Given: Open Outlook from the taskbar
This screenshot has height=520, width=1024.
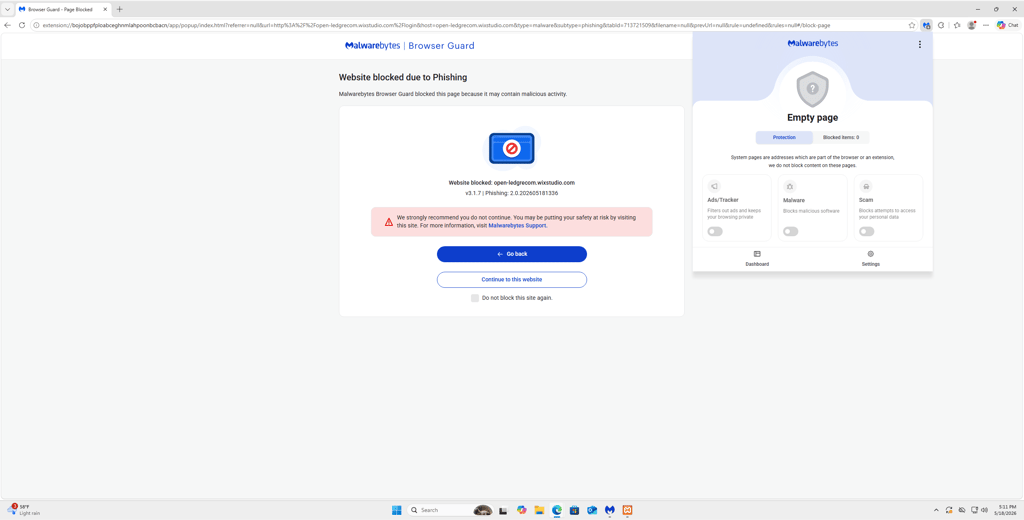Looking at the screenshot, I should (592, 510).
